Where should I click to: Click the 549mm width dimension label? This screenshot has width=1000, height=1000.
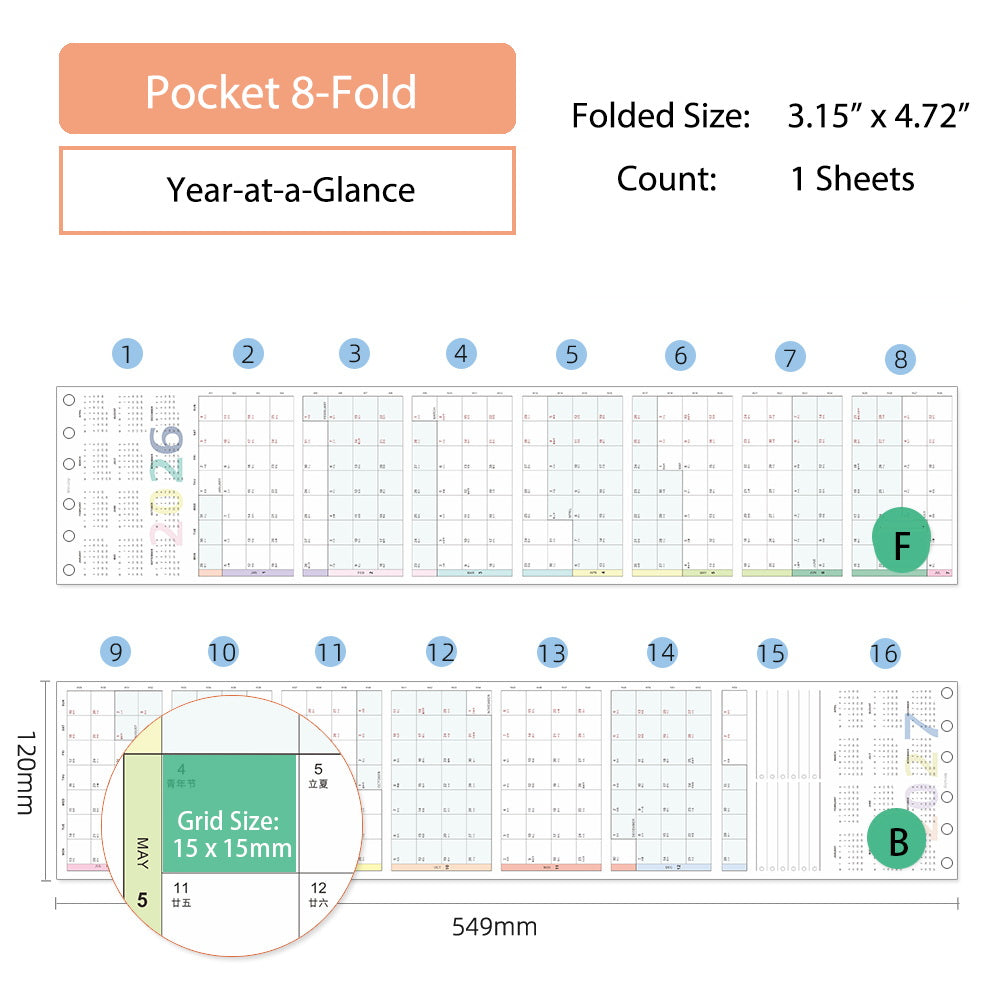coord(493,927)
